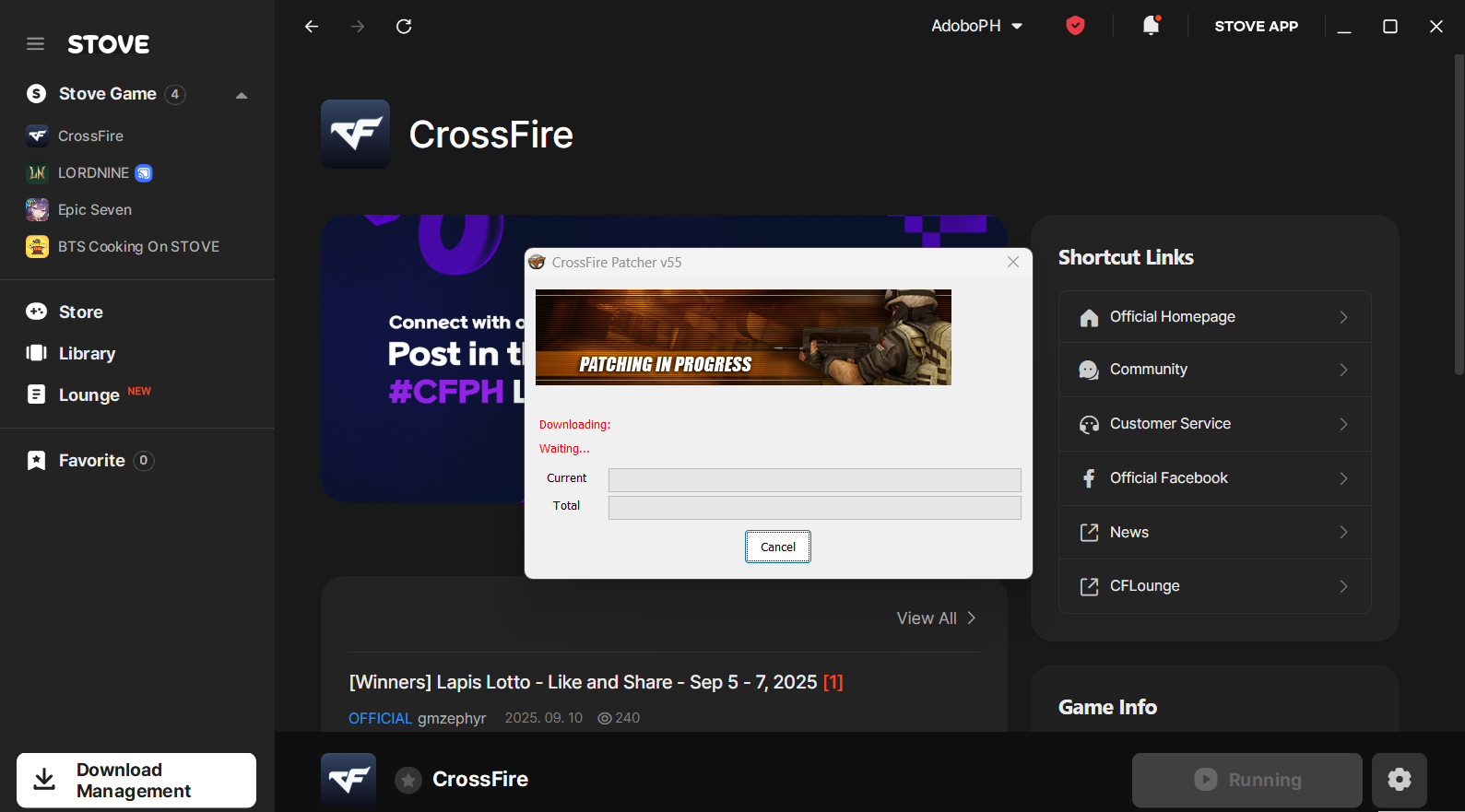Reload the page with refresh icon
The image size is (1465, 812).
(404, 26)
